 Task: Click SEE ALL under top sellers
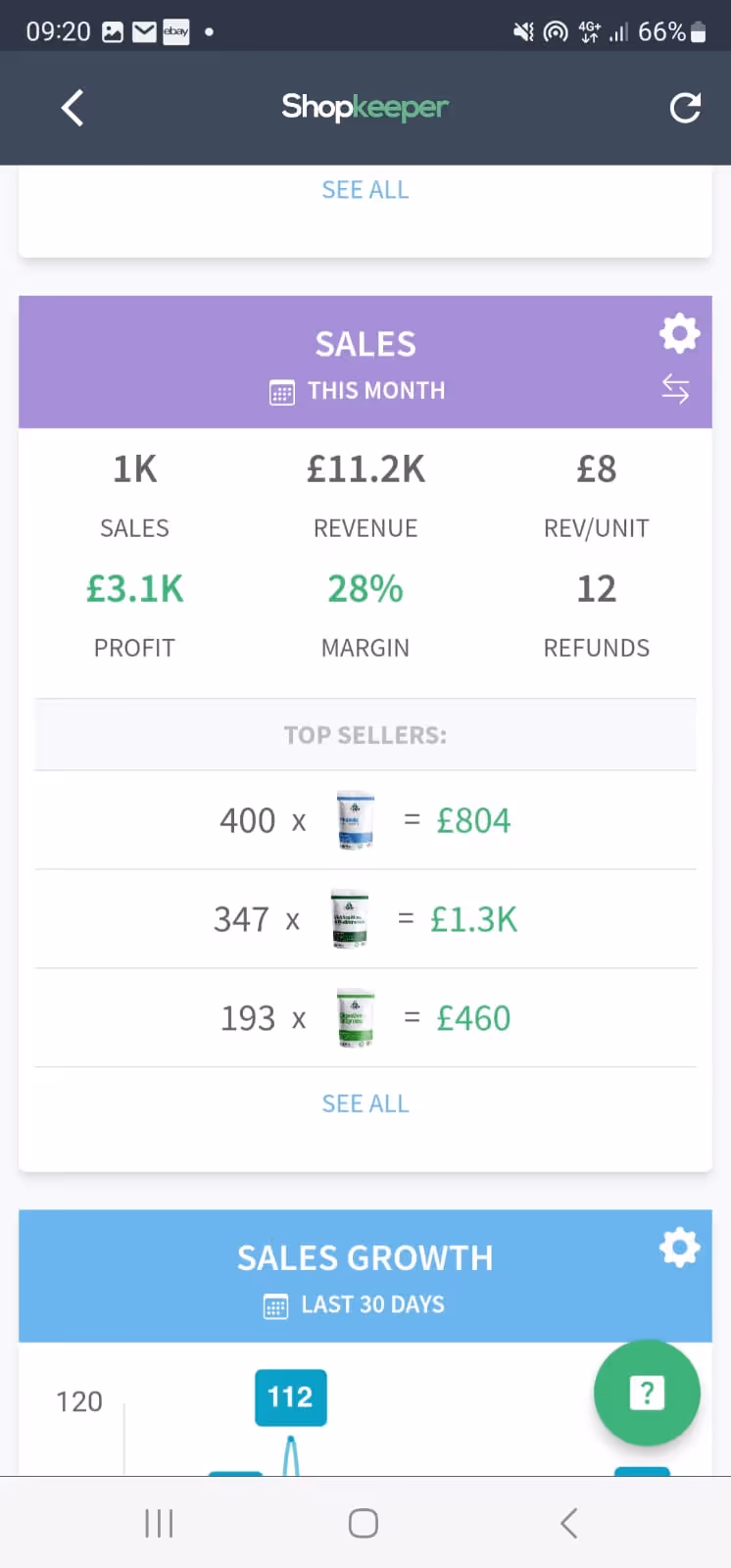[x=365, y=1103]
